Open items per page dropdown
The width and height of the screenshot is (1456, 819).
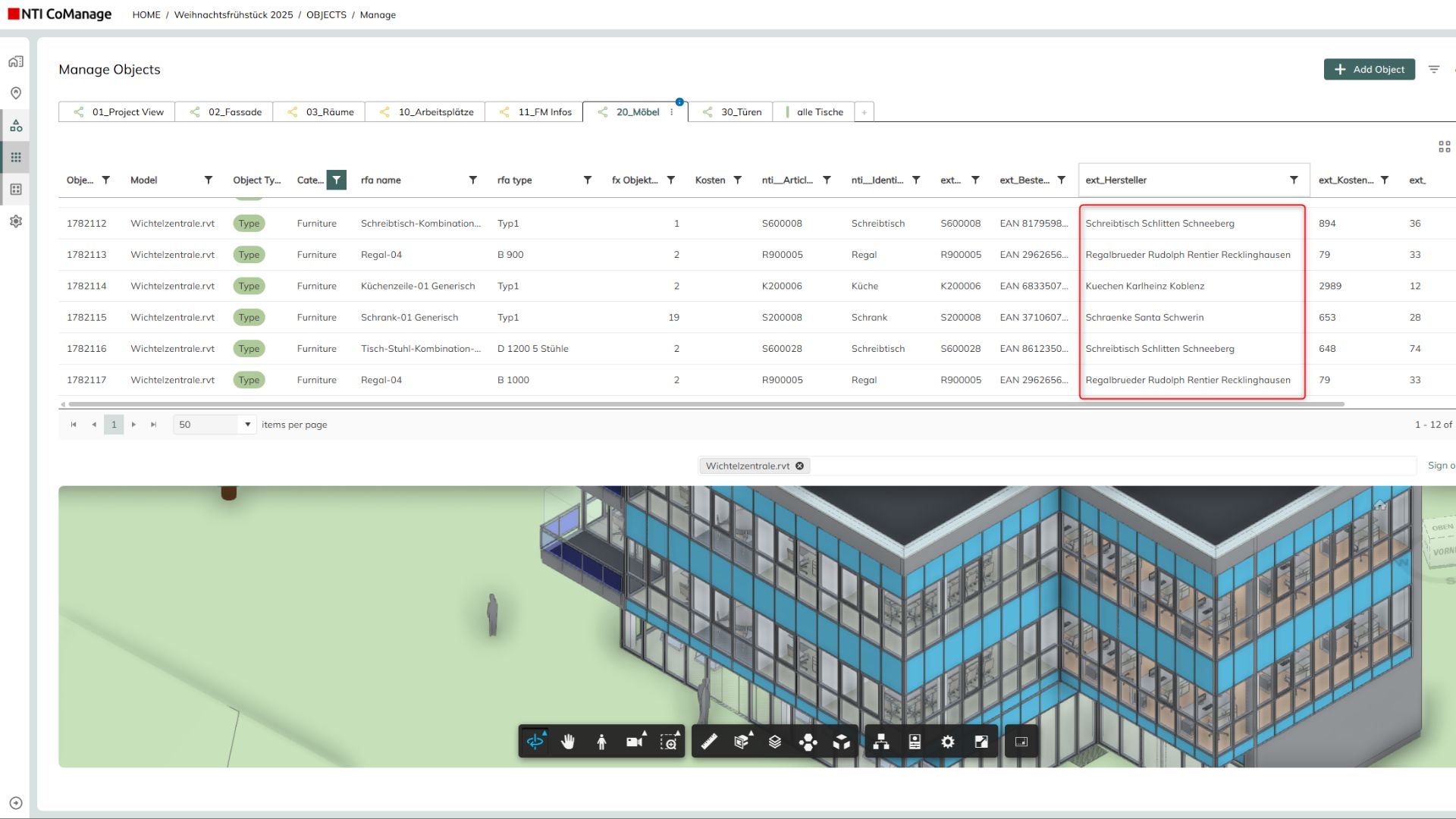[247, 425]
